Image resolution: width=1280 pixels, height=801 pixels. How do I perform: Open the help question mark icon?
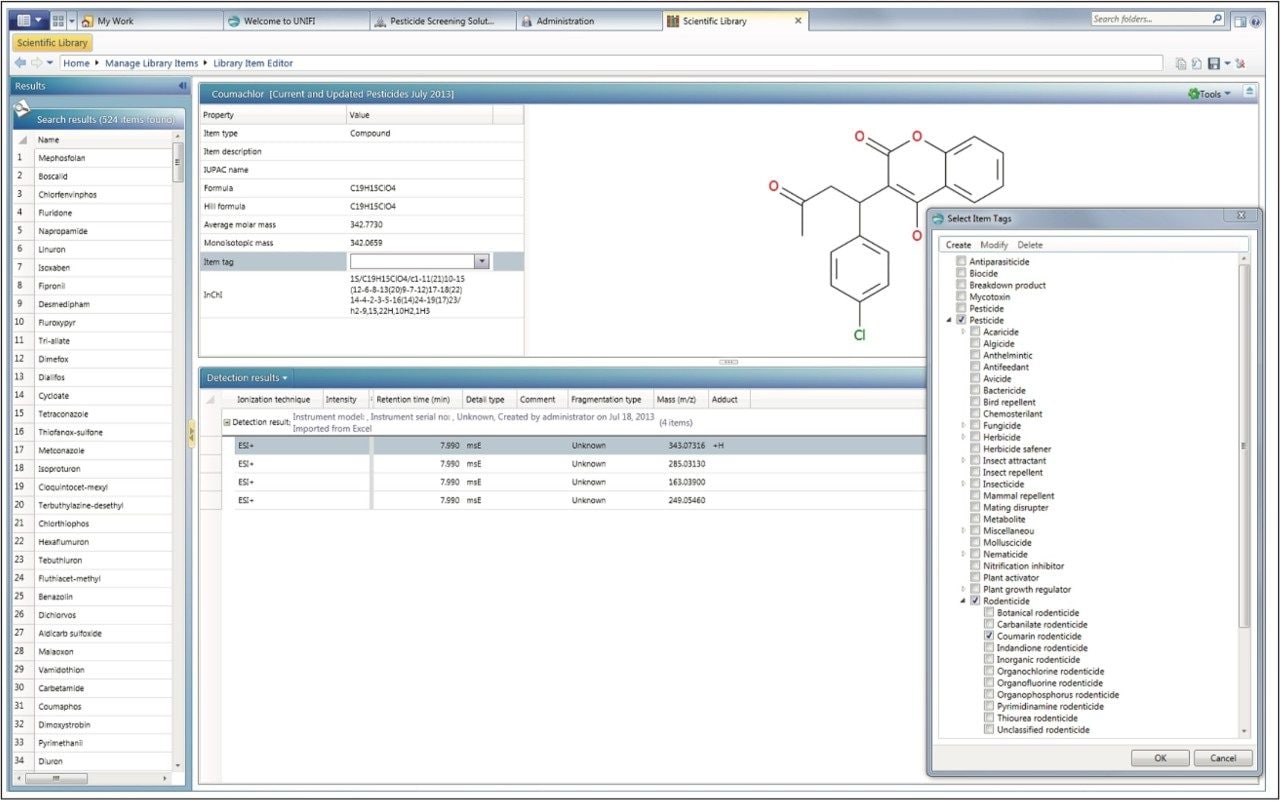(x=1256, y=21)
